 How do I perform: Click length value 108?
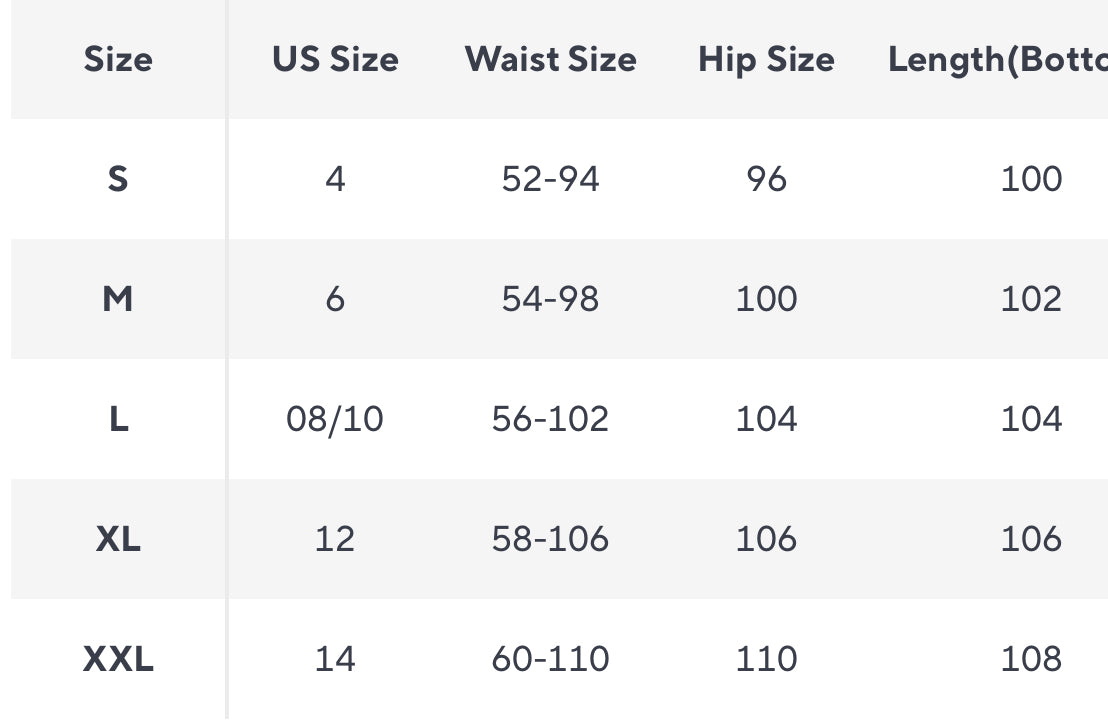coord(1031,659)
